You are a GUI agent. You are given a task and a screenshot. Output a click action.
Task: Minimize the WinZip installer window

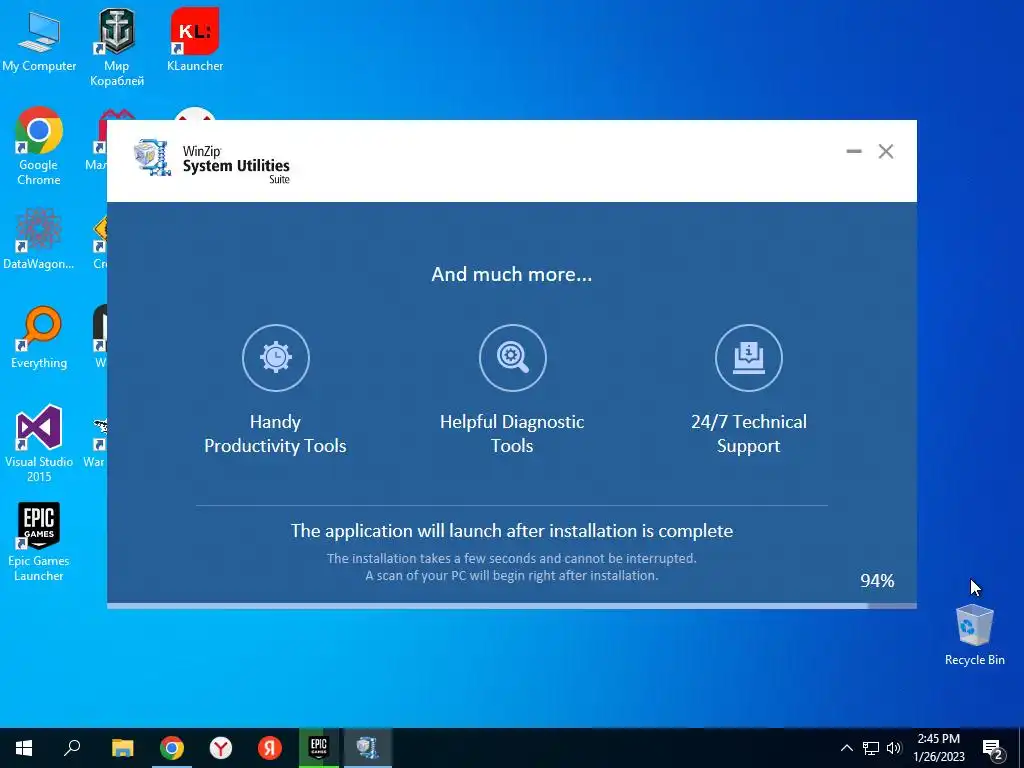(x=854, y=152)
